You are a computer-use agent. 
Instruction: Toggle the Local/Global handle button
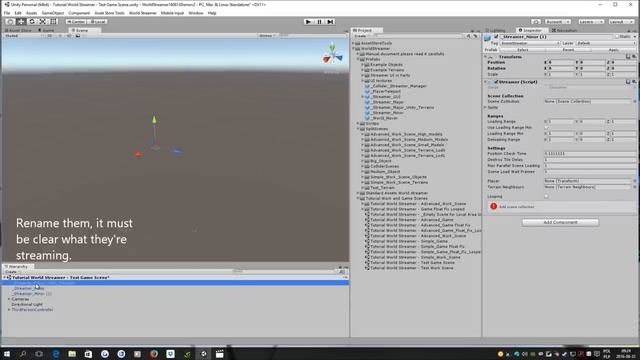pyautogui.click(x=97, y=22)
